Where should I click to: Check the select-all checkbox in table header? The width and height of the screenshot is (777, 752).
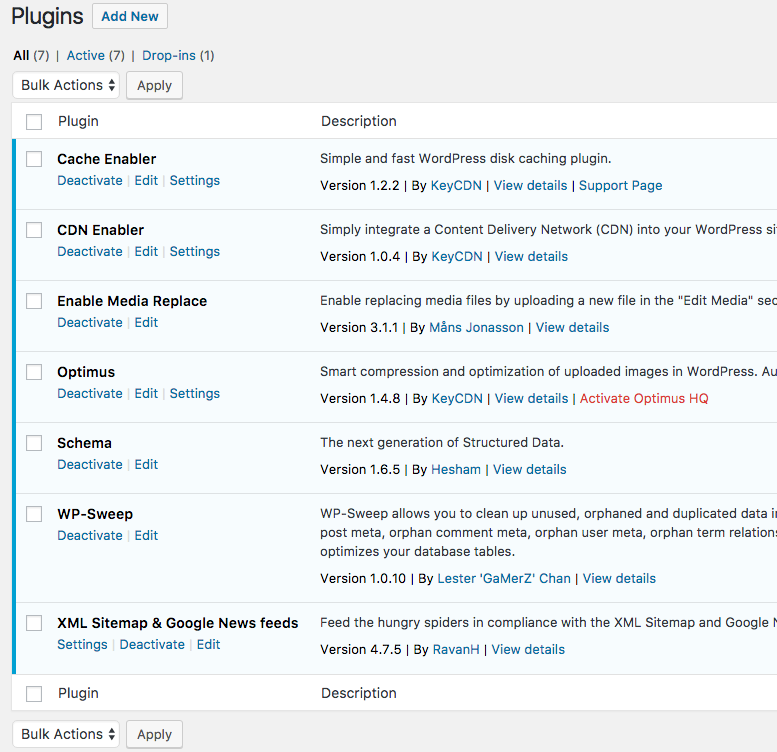tap(34, 121)
